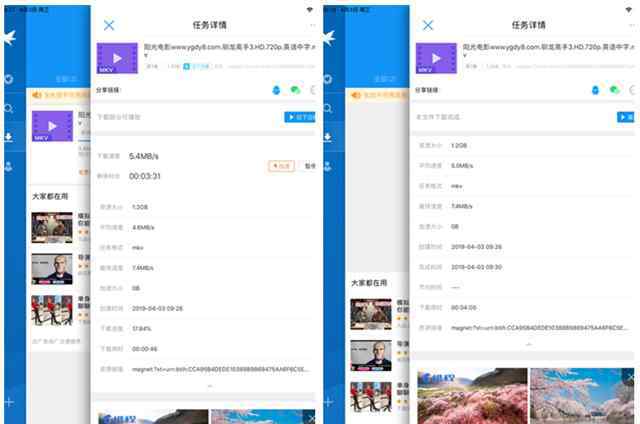Click orange accelerate button in left screenshot
This screenshot has height=424, width=640.
[281, 166]
